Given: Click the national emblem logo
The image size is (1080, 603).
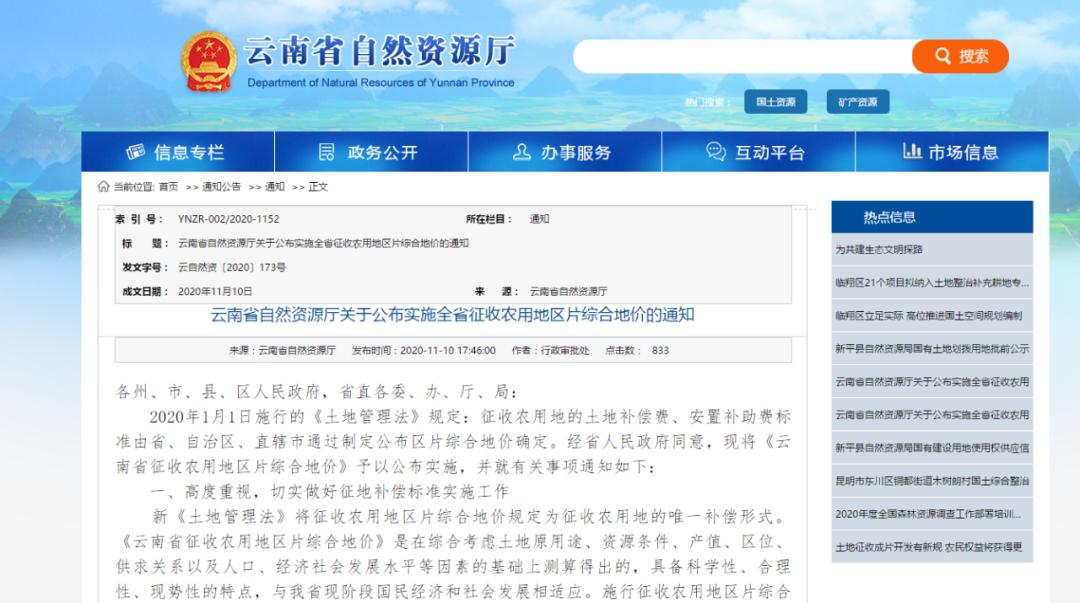Looking at the screenshot, I should tap(209, 63).
